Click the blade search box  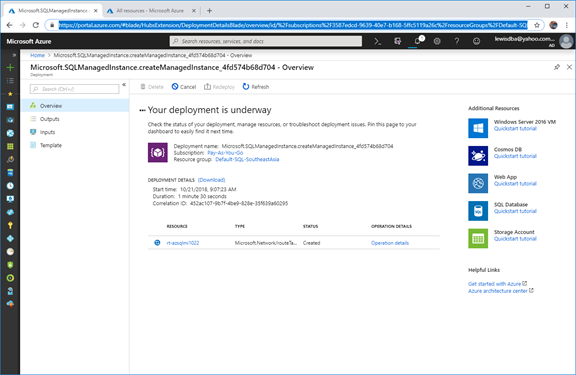[x=75, y=89]
